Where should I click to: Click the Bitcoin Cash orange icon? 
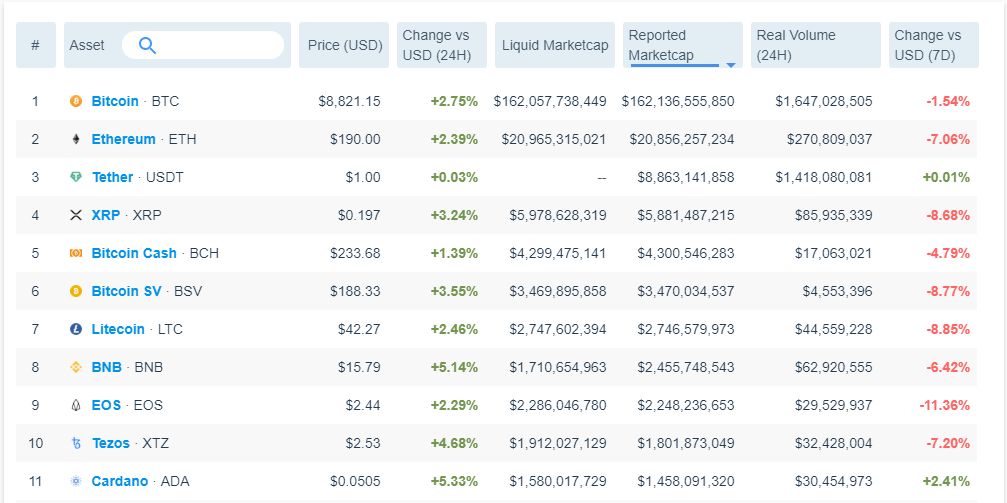[x=76, y=253]
